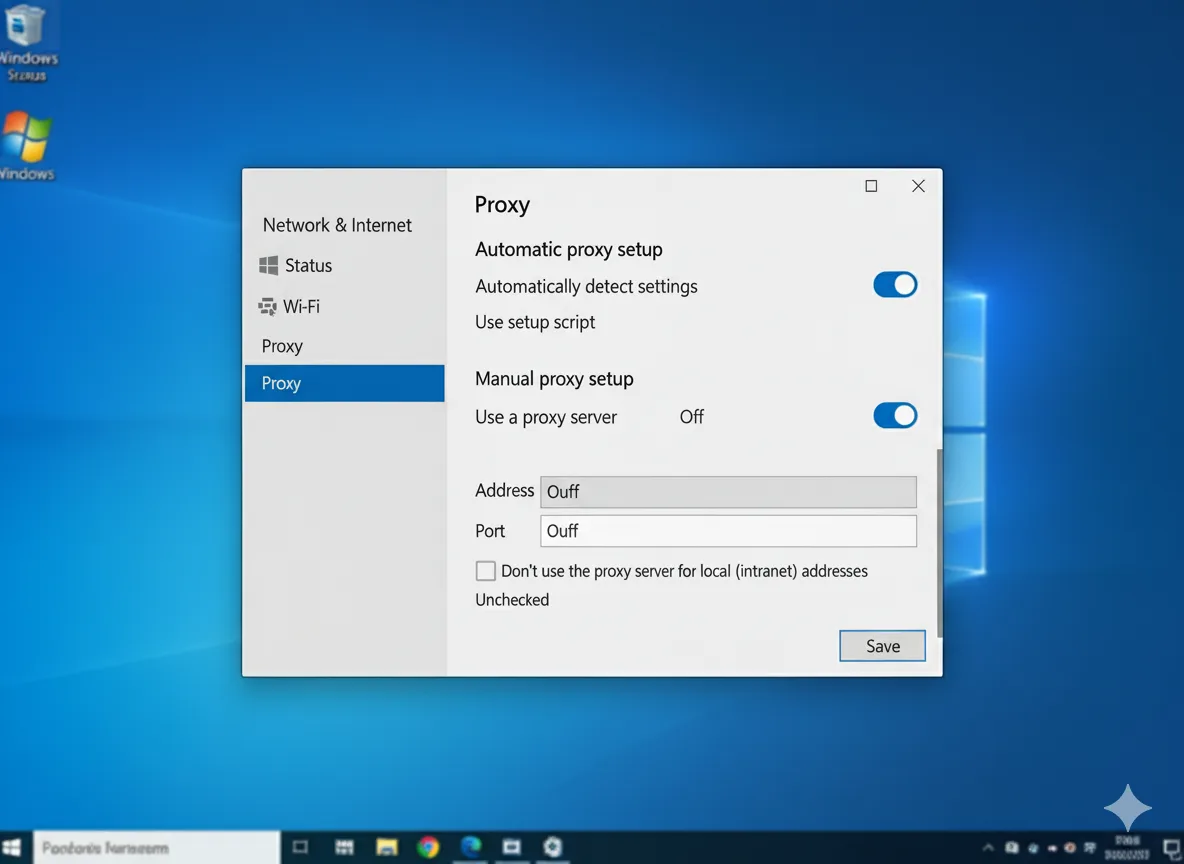Click the Wi-Fi icon in the sidebar
This screenshot has width=1184, height=864.
268,307
